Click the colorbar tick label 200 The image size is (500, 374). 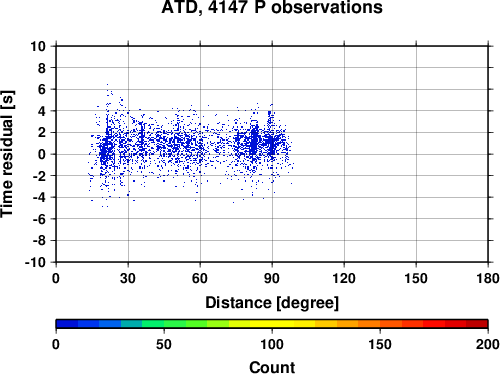488,344
